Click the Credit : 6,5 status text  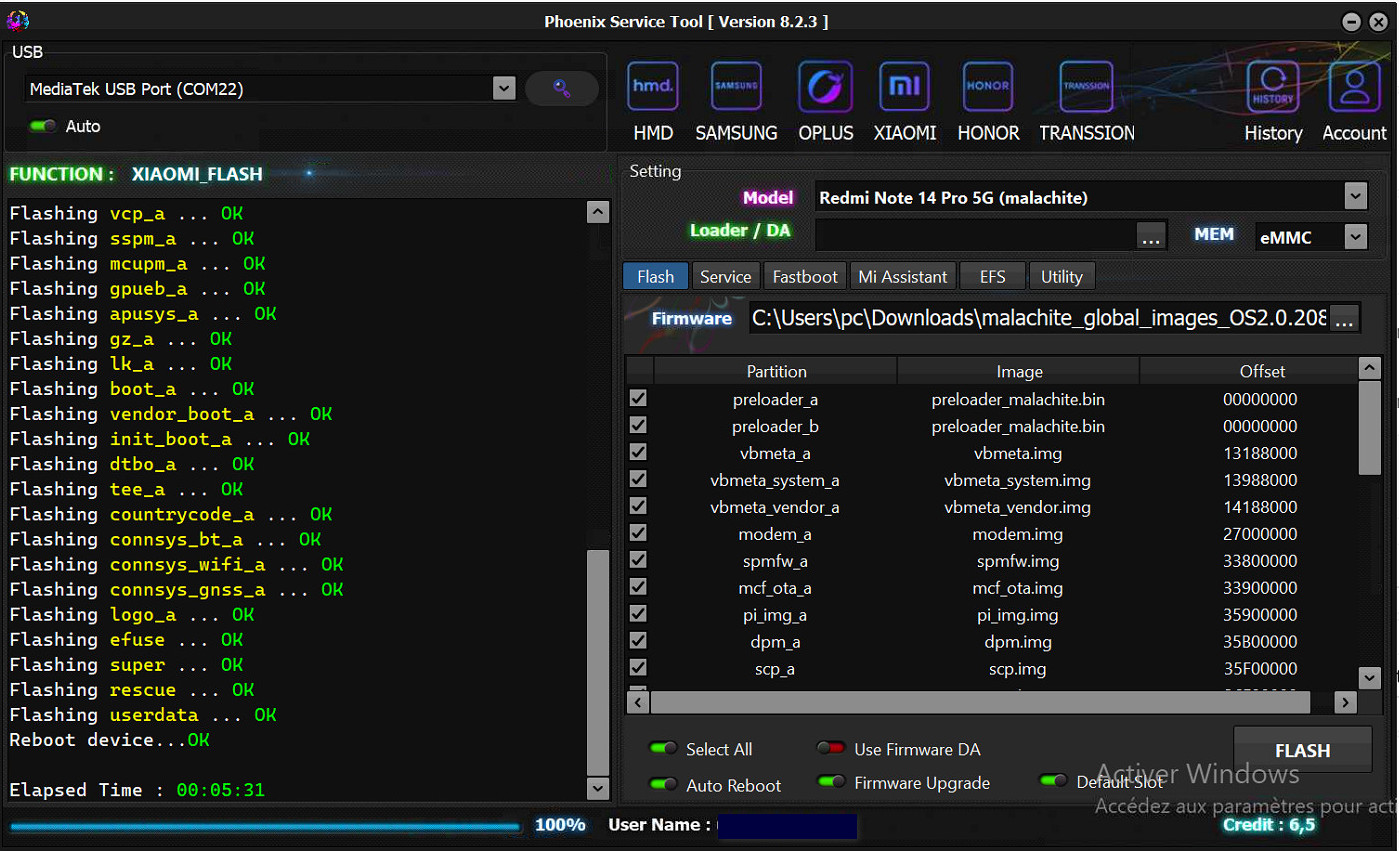pos(1269,825)
